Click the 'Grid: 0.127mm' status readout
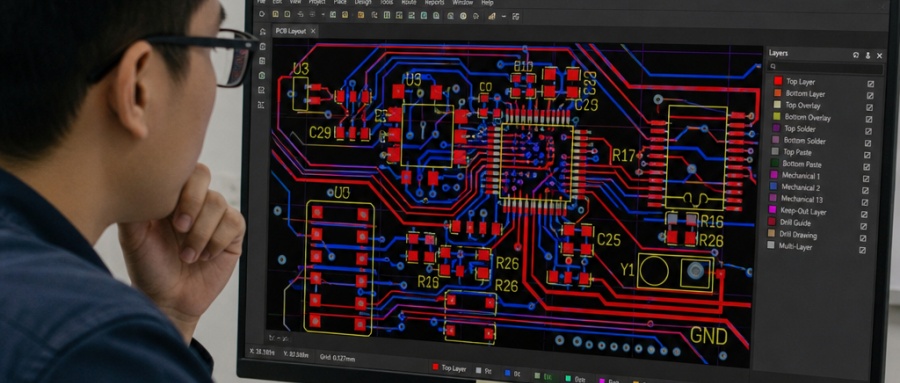The height and width of the screenshot is (383, 900). (x=338, y=358)
